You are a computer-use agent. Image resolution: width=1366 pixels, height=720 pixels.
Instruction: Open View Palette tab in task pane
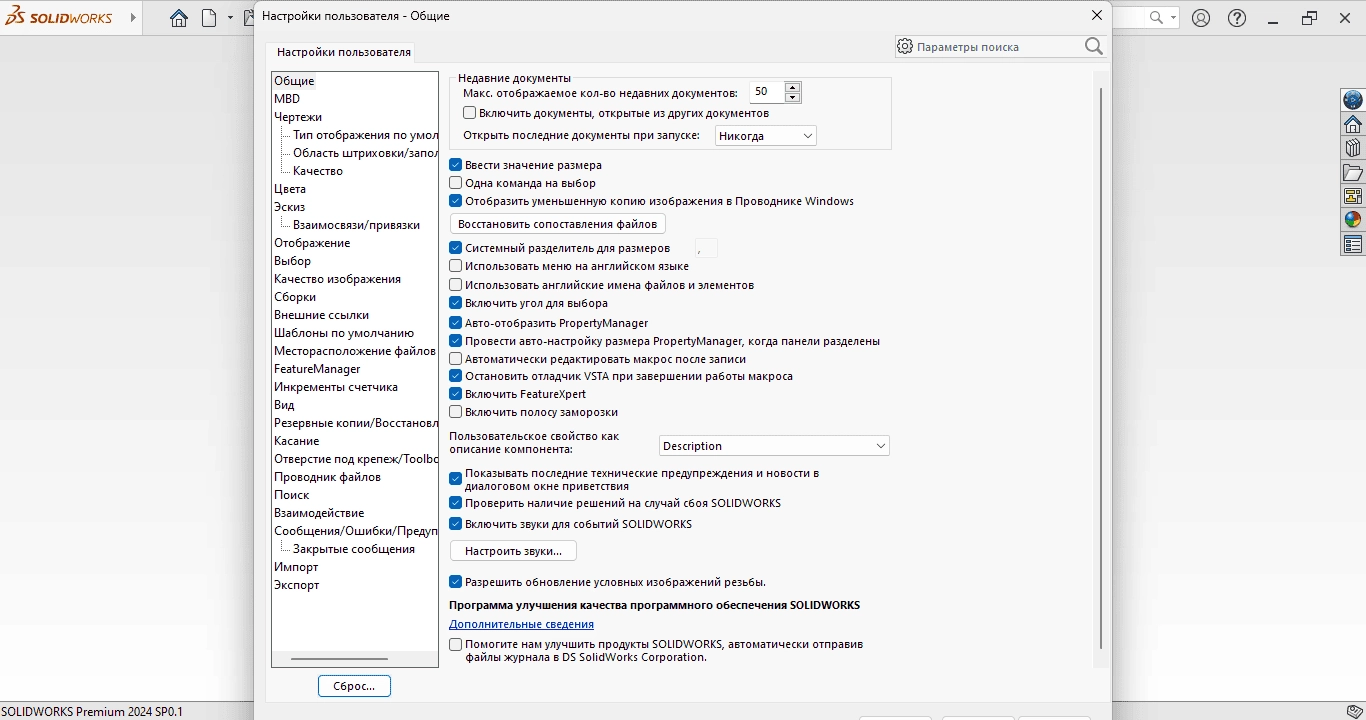(x=1353, y=196)
